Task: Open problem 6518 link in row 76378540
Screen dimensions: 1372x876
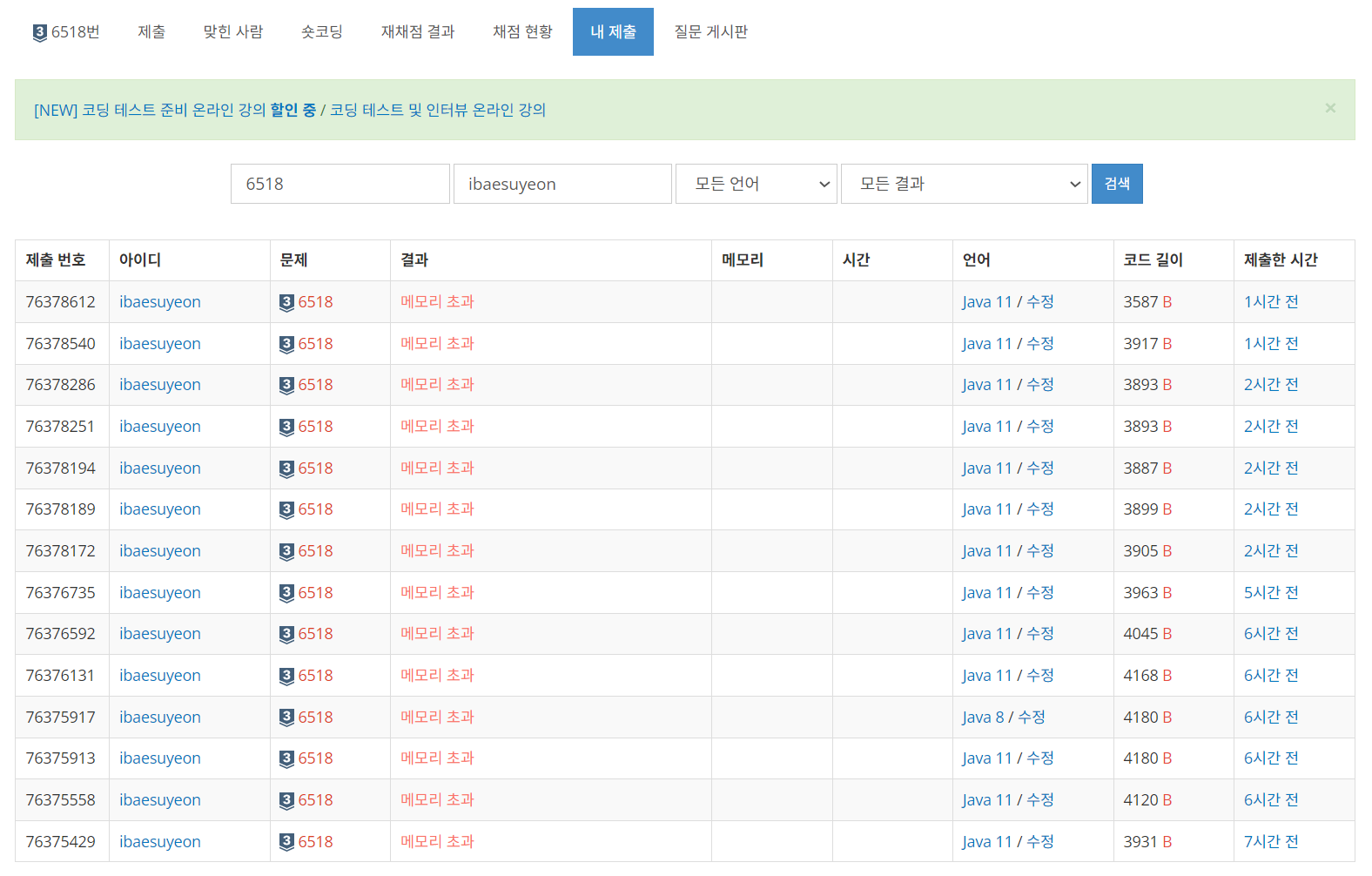Action: [315, 344]
